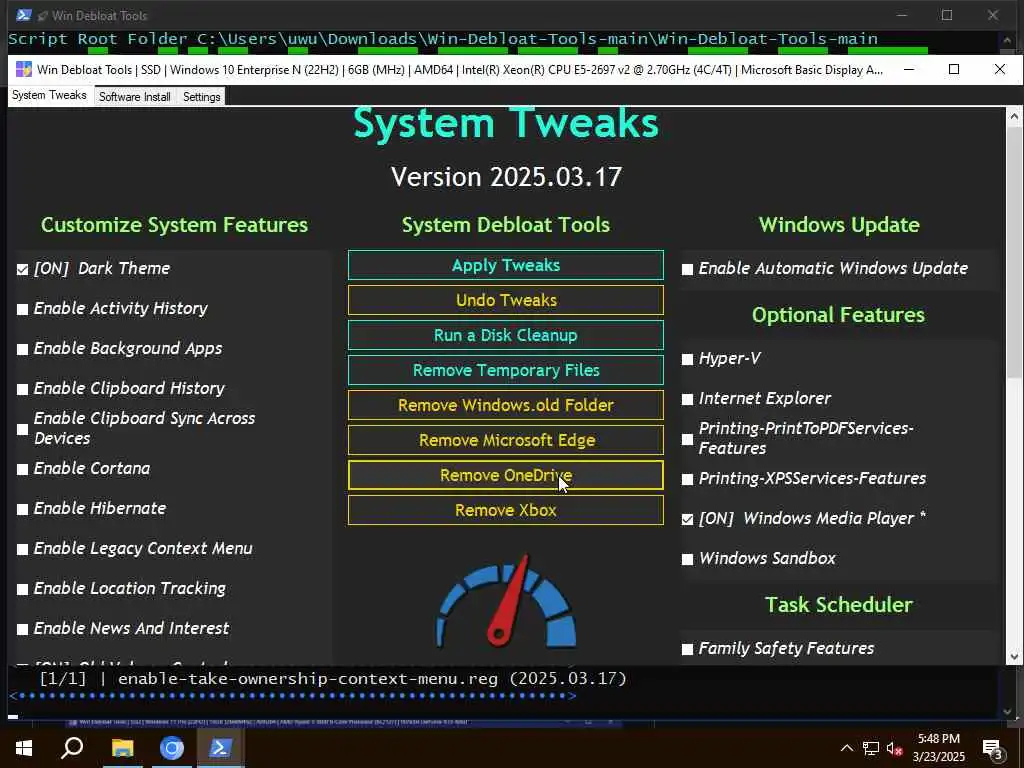Enable the Windows Sandbox checkbox
This screenshot has width=1024, height=768.
[x=687, y=559]
